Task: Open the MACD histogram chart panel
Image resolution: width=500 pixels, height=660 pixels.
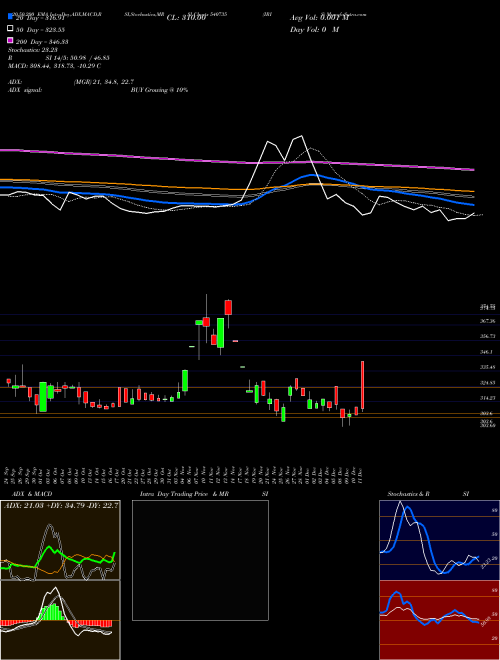Action: [60, 620]
